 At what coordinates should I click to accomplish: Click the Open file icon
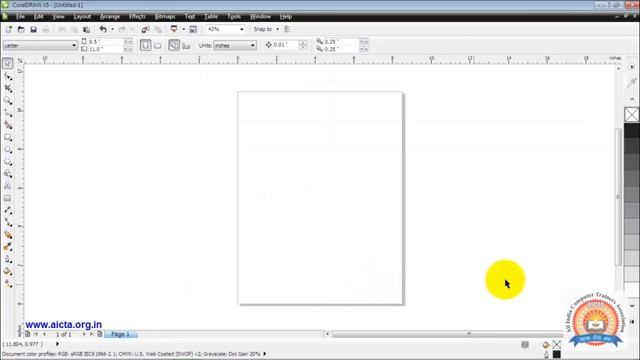coord(21,29)
